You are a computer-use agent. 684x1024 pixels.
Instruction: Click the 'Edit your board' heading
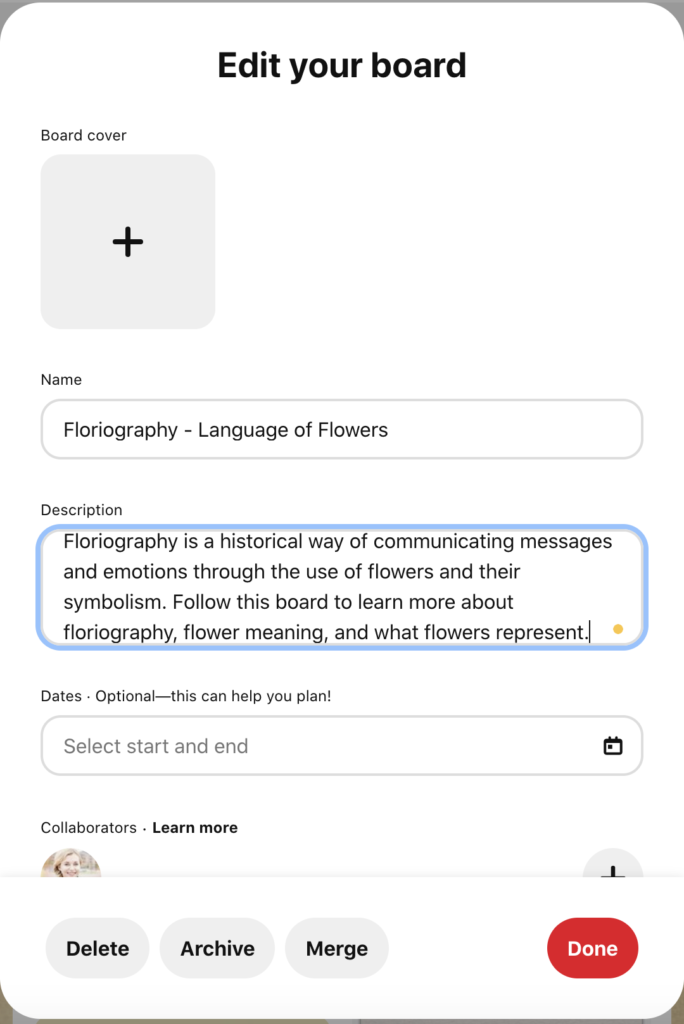pyautogui.click(x=342, y=66)
